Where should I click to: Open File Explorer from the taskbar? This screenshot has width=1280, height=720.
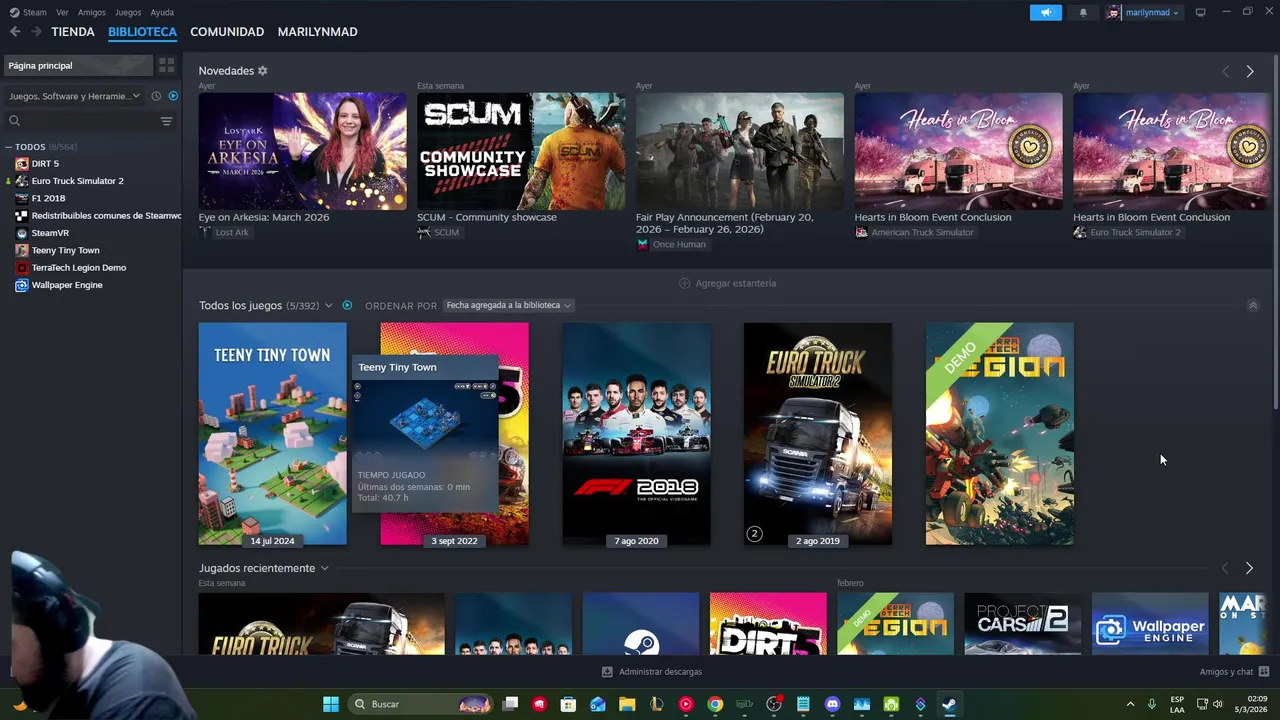point(627,704)
